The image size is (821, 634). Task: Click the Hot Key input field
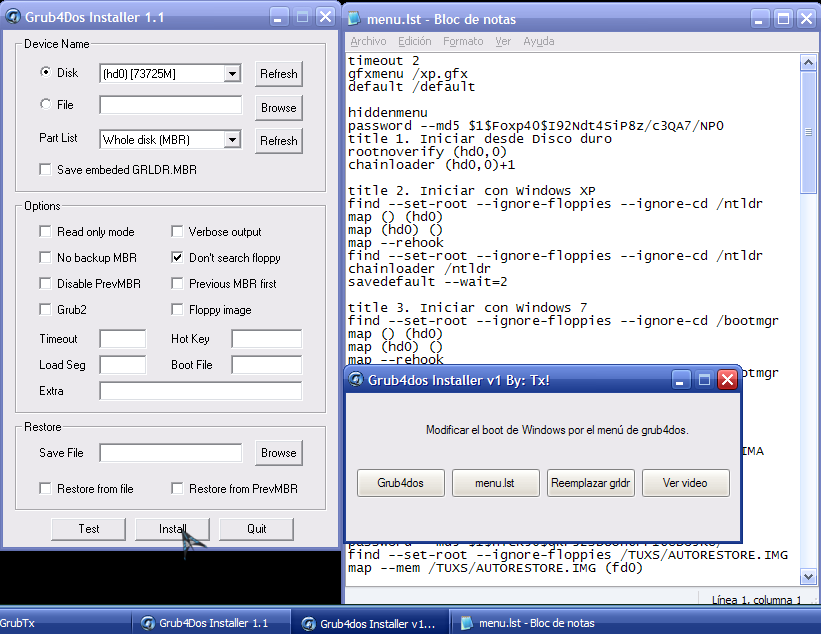point(267,339)
